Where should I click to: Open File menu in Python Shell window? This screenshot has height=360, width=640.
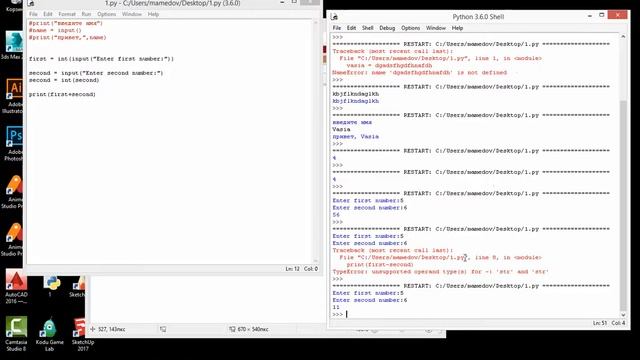337,28
